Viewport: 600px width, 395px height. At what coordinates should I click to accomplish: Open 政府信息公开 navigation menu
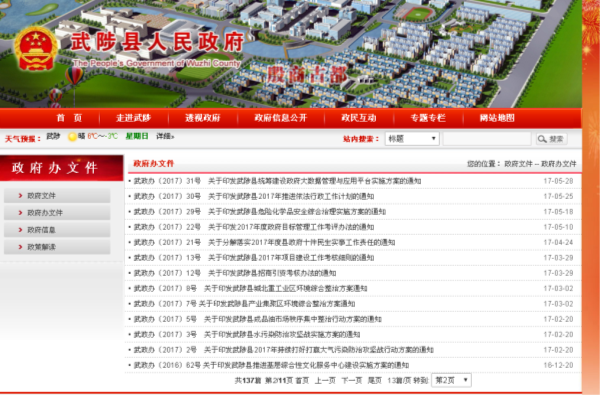tap(281, 118)
